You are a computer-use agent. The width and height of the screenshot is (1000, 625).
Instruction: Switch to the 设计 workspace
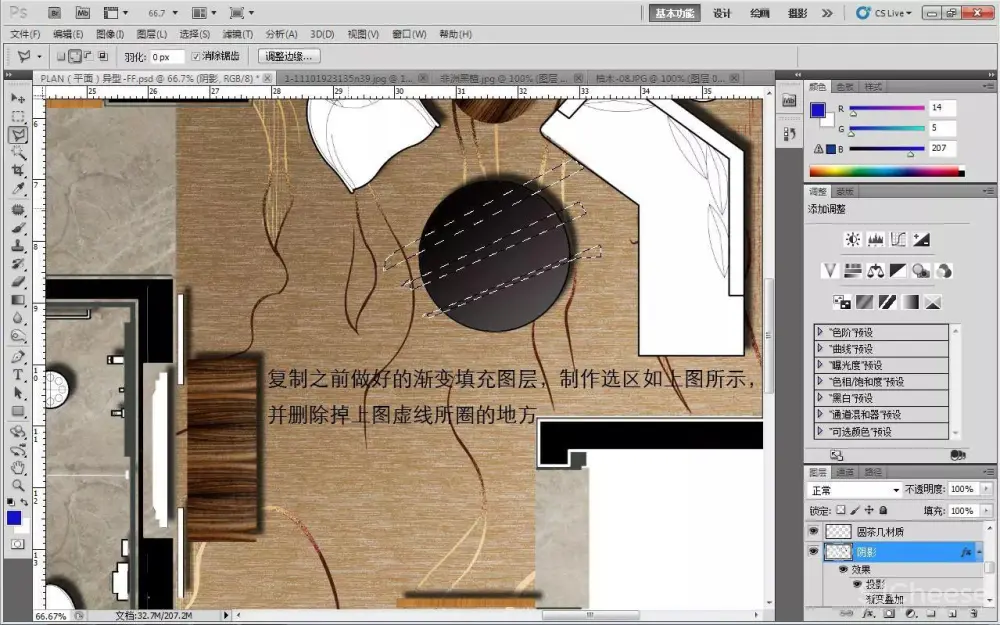tap(722, 13)
